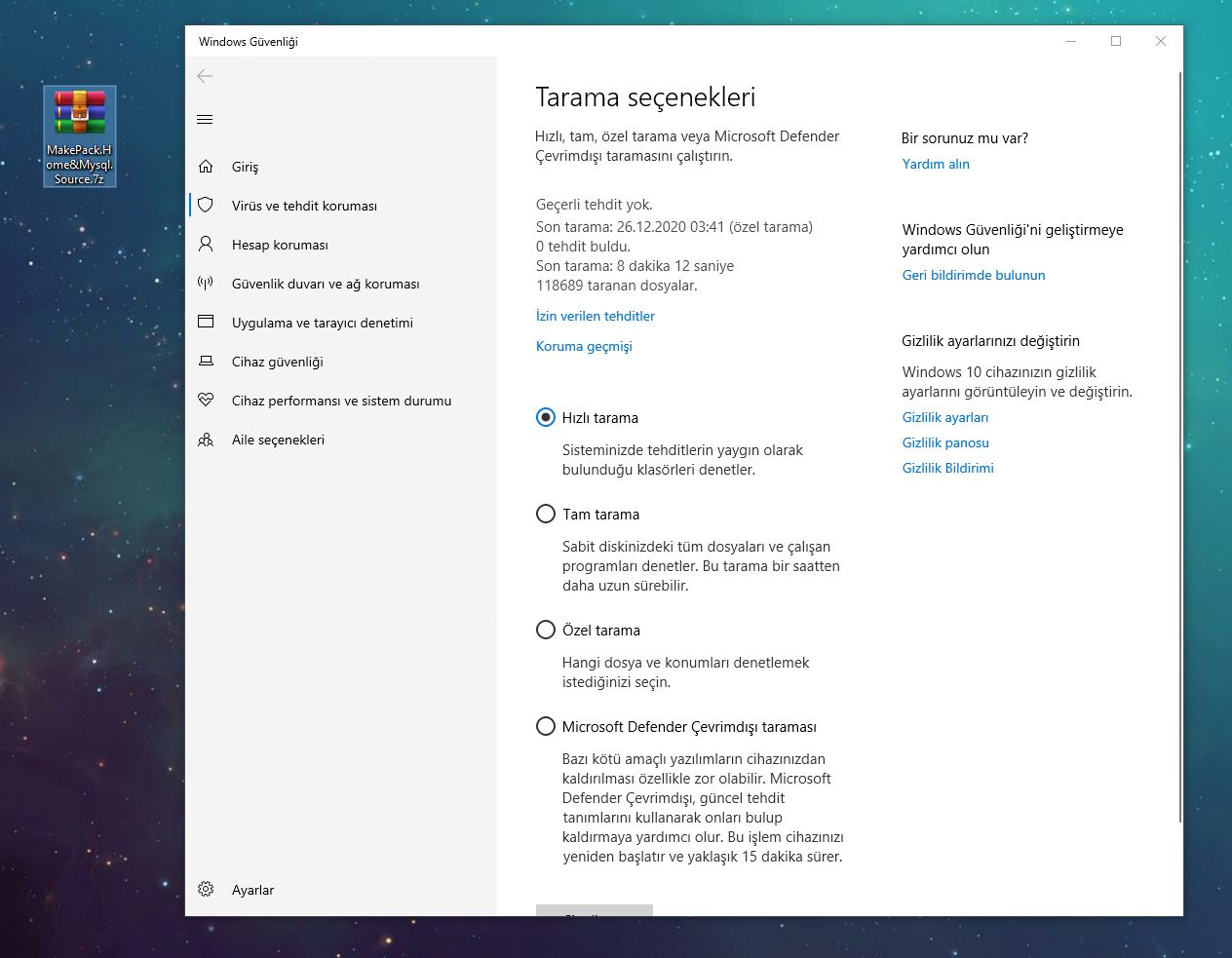Click the antenna icon for Güvenlik duvarı
1232x958 pixels.
(x=206, y=284)
